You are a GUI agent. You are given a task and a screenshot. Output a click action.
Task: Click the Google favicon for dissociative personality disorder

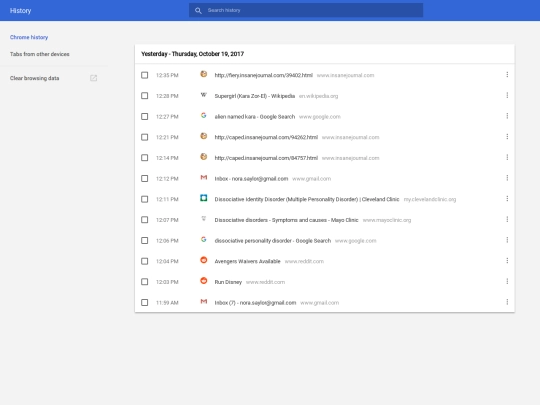click(x=204, y=239)
